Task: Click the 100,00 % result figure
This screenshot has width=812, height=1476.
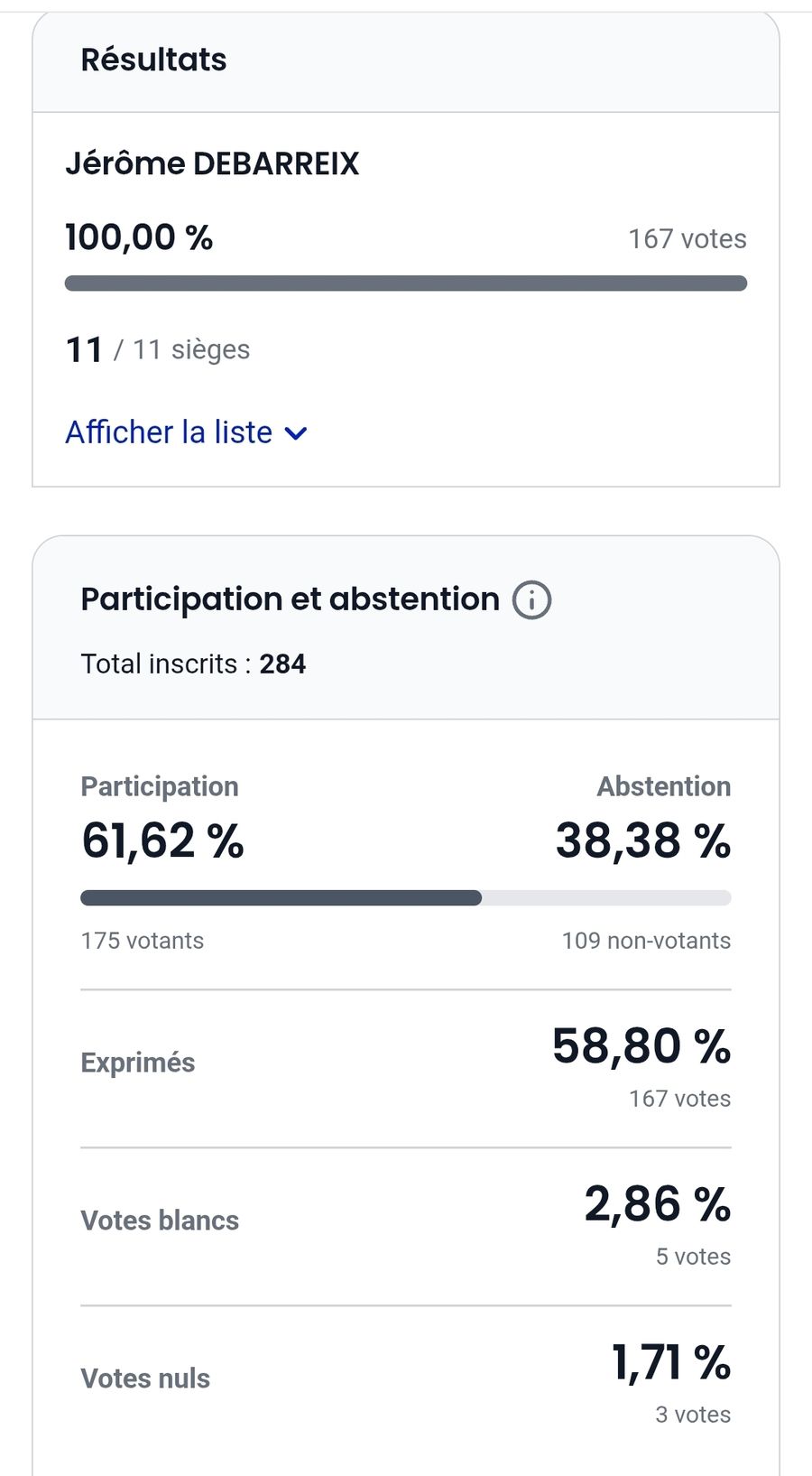Action: click(139, 237)
